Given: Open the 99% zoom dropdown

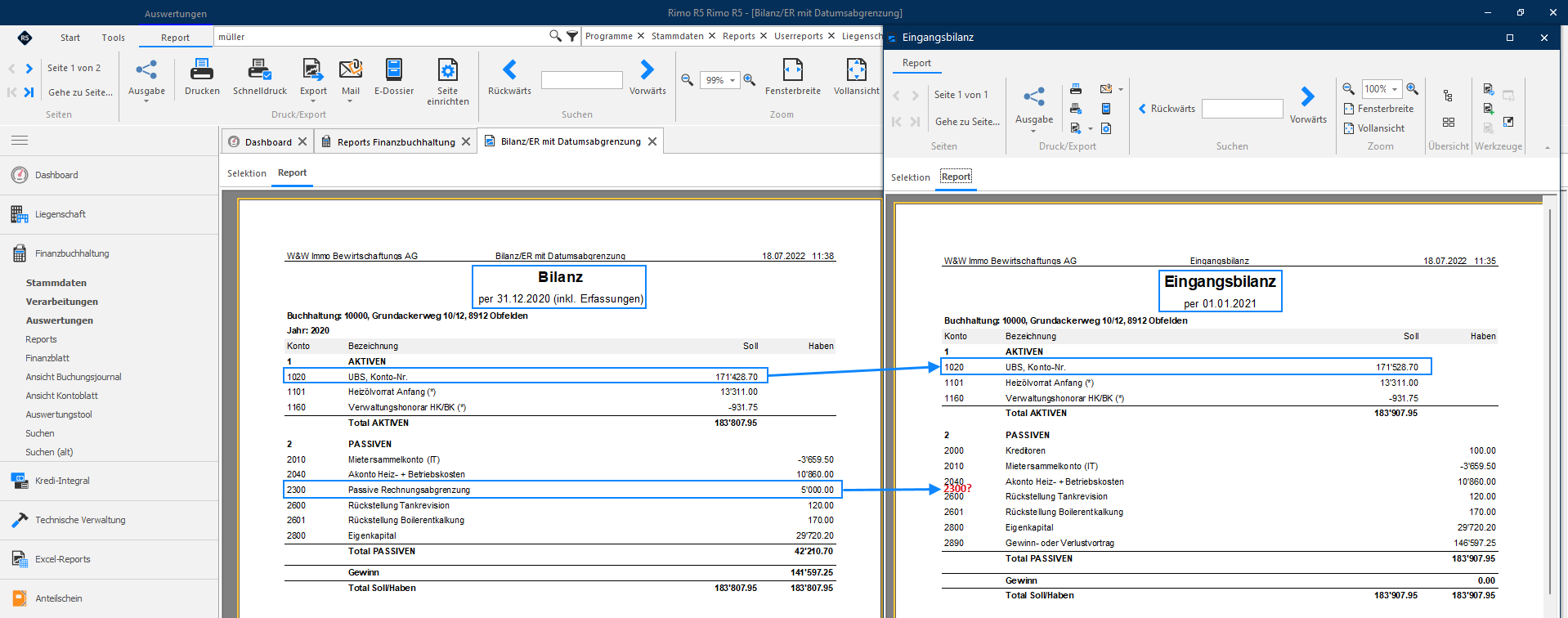Looking at the screenshot, I should tap(732, 80).
